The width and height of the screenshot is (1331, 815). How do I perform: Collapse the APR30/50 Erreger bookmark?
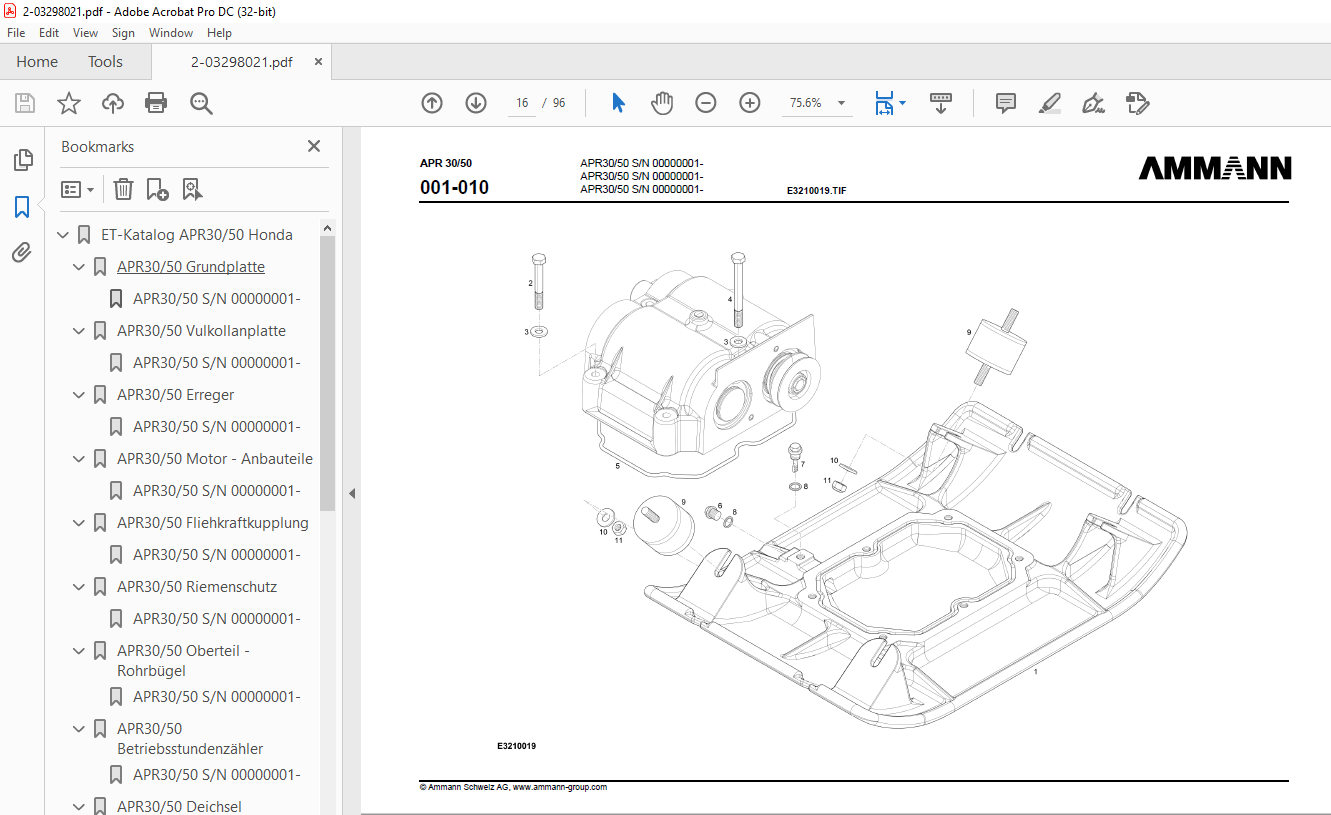(x=79, y=395)
